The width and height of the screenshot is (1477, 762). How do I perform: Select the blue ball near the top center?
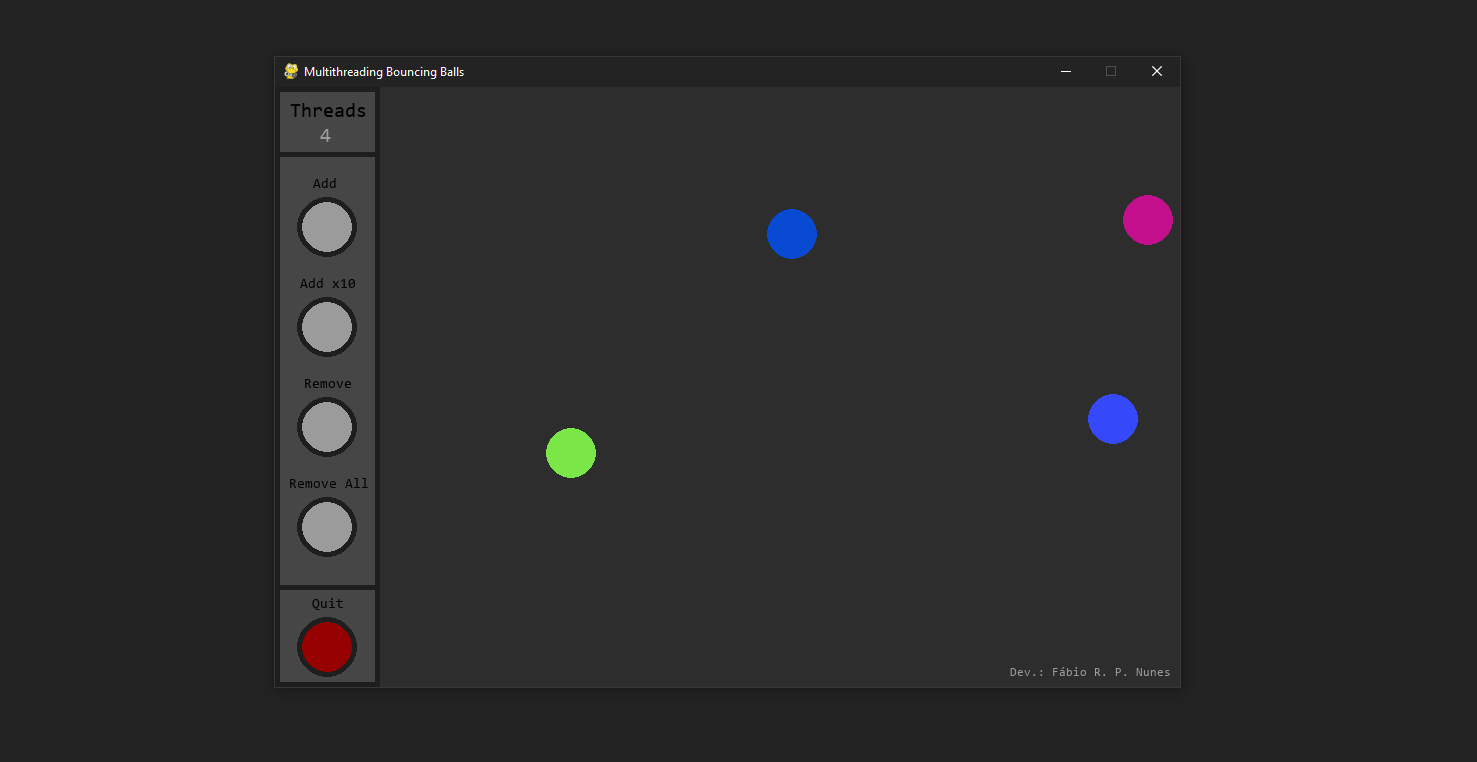tap(792, 233)
